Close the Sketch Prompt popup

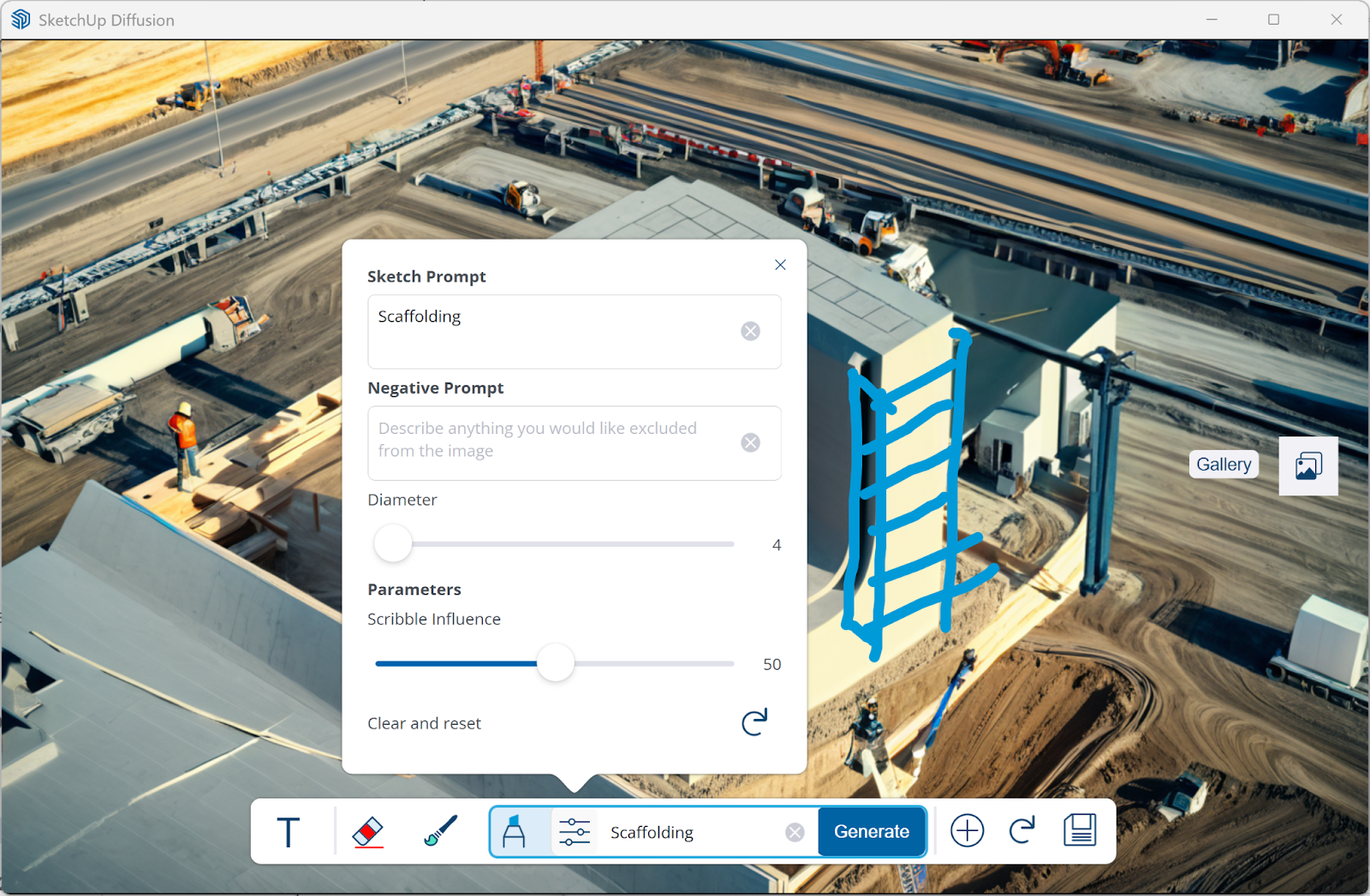point(780,264)
